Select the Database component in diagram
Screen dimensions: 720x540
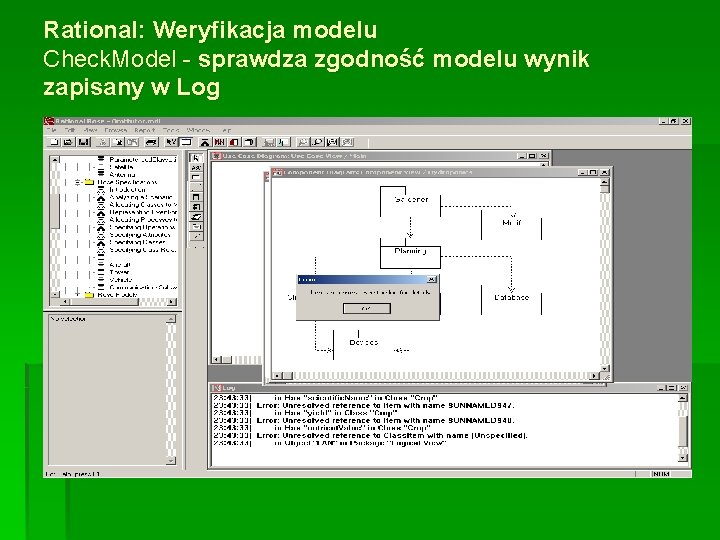pyautogui.click(x=512, y=299)
